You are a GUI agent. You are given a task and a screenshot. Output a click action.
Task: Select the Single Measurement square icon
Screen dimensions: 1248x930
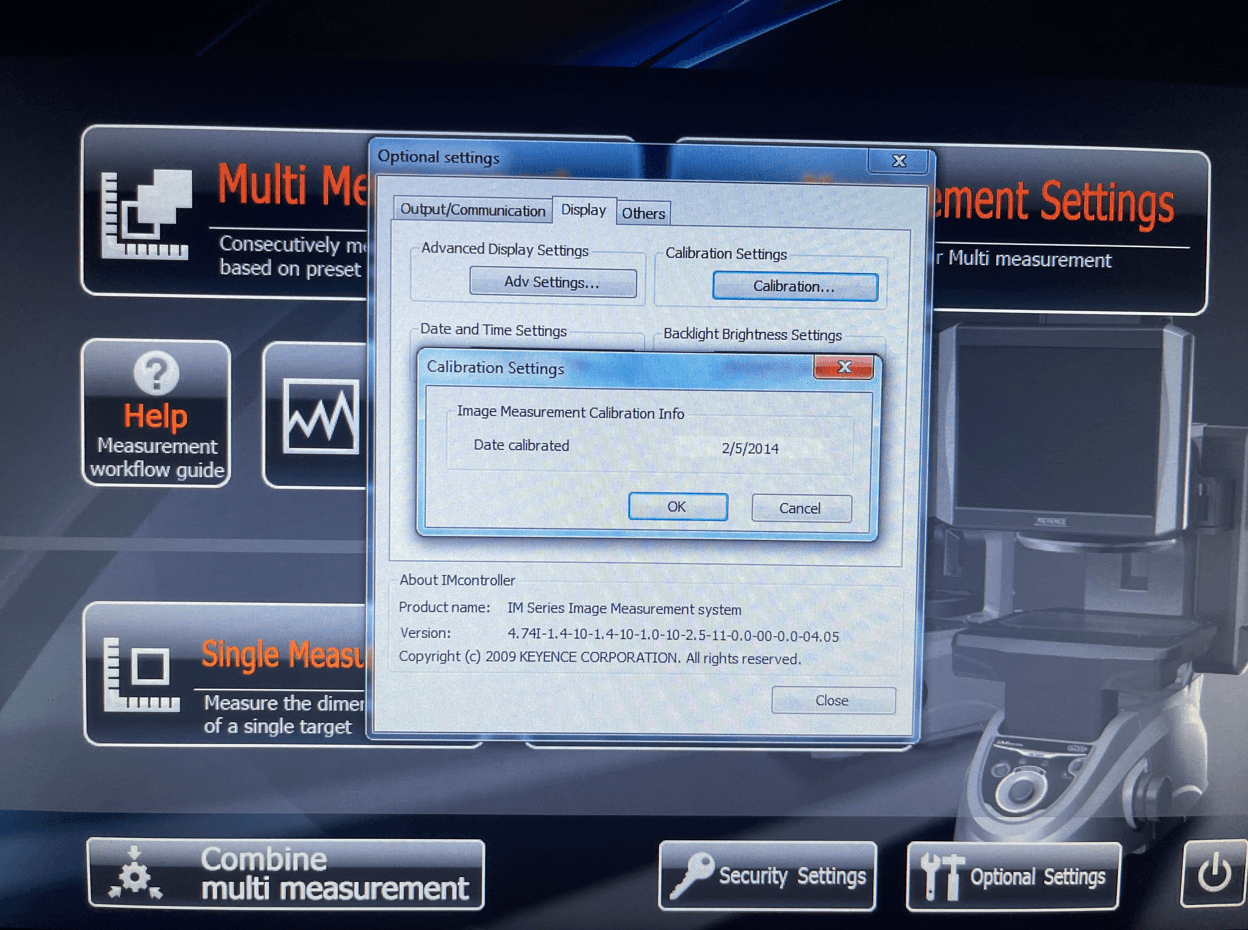pyautogui.click(x=144, y=673)
